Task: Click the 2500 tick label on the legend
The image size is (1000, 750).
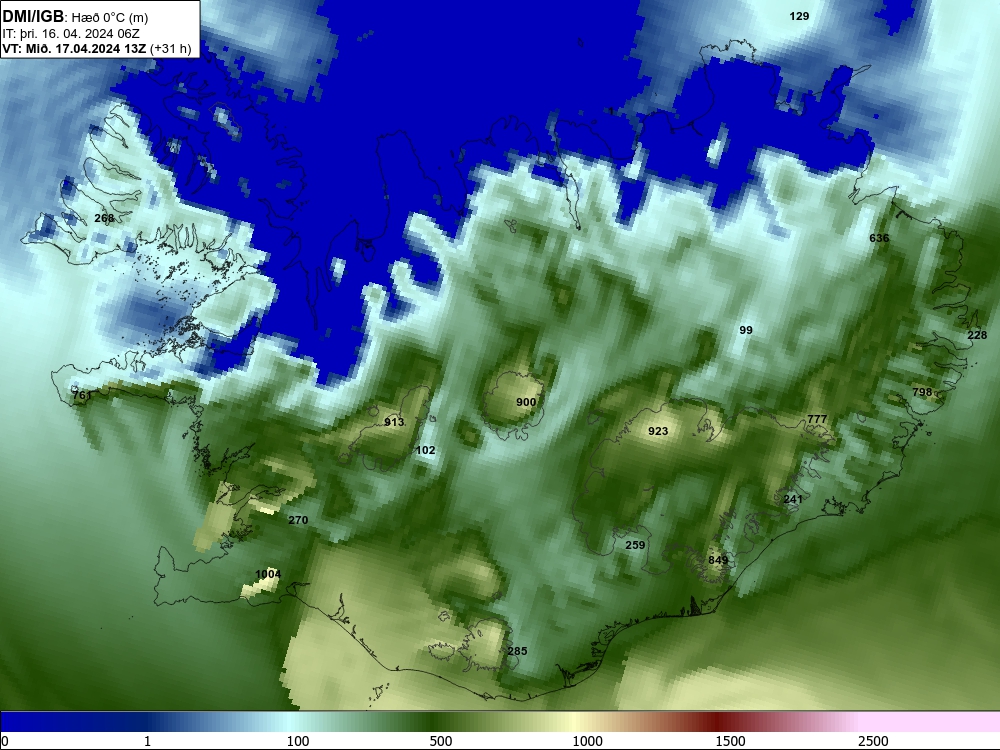Action: (x=873, y=741)
